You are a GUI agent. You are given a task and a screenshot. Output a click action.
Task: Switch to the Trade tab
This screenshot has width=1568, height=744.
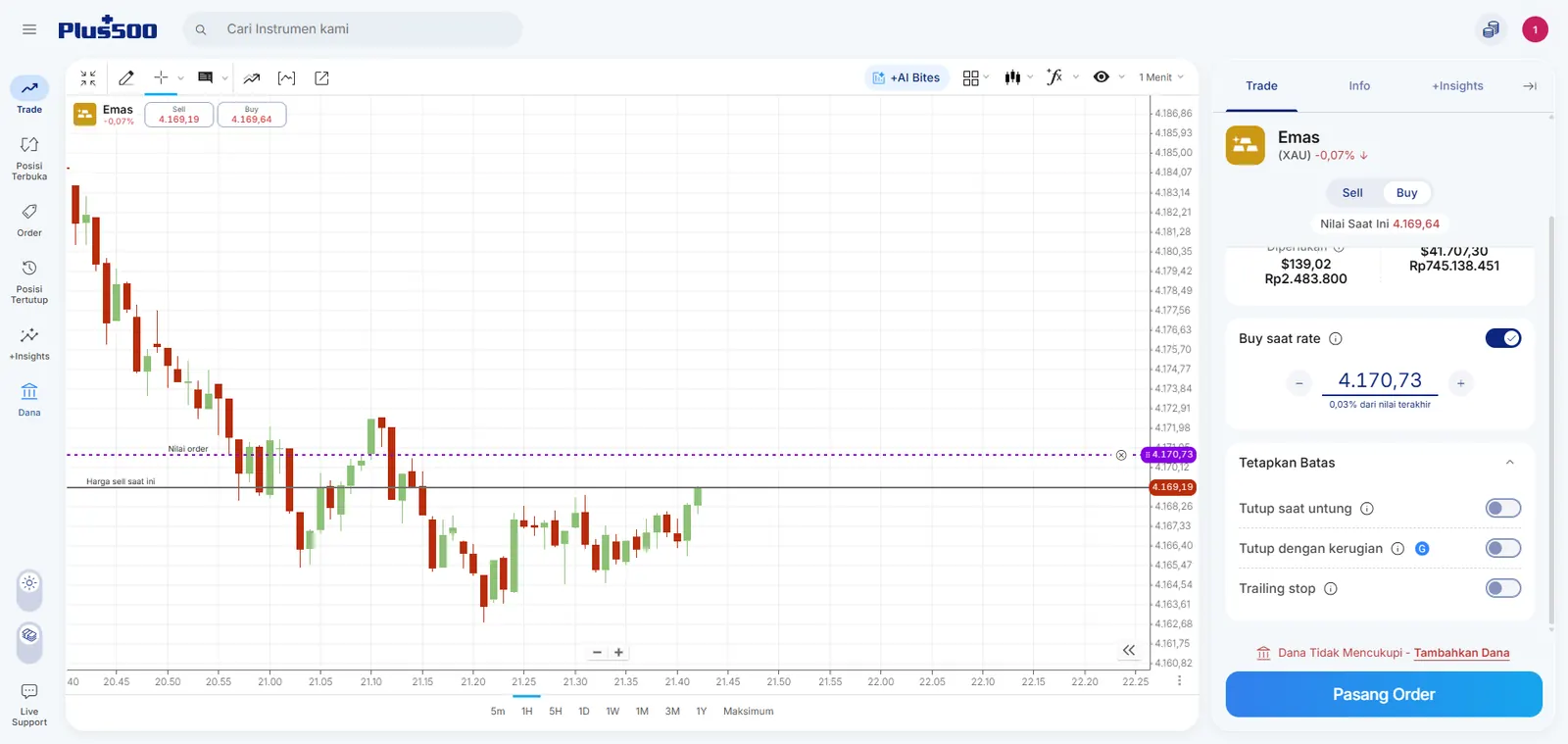[x=1261, y=86]
